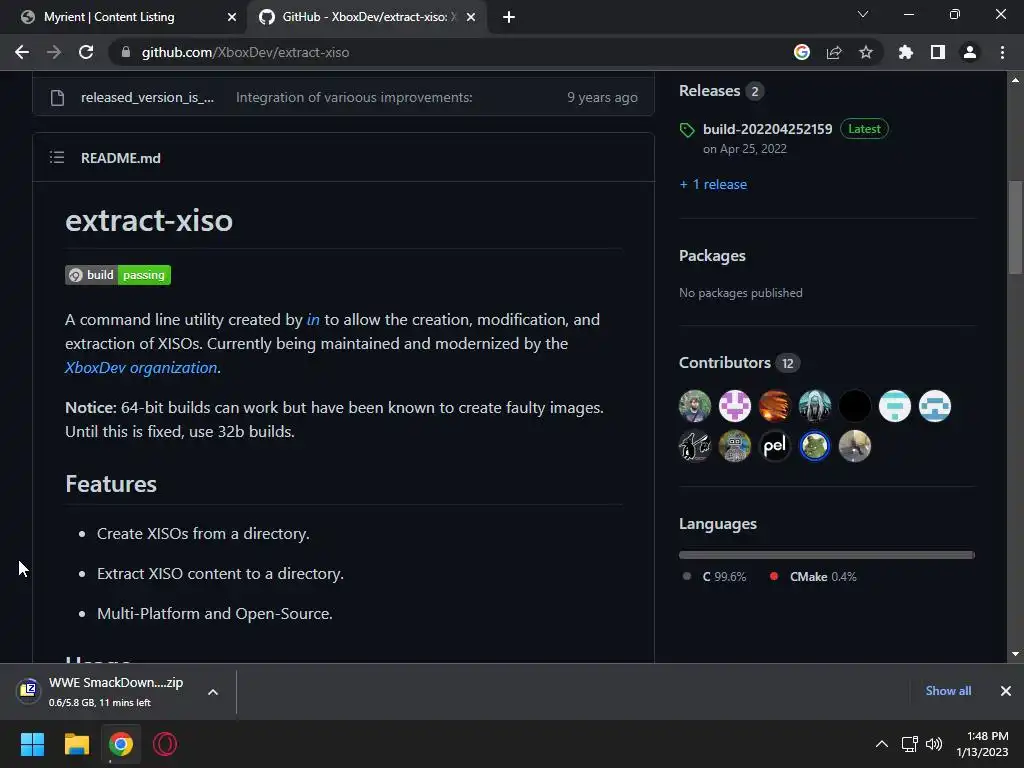Open the released_version_is_... file
Screen dimensions: 1024x768
point(148,97)
